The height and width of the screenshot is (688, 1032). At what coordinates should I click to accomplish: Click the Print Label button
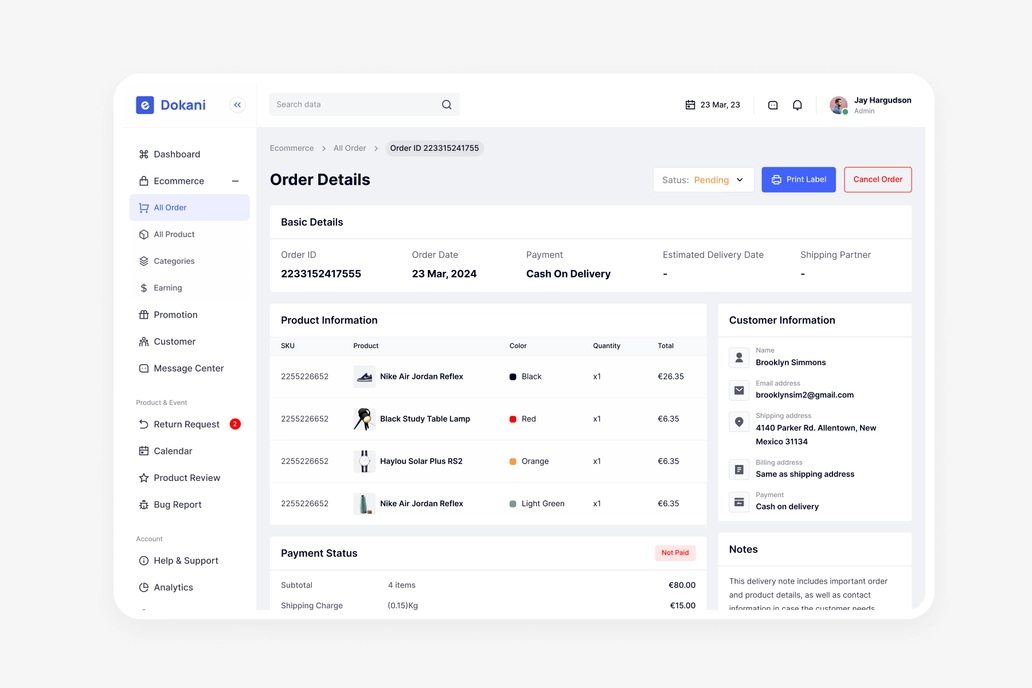pyautogui.click(x=798, y=180)
